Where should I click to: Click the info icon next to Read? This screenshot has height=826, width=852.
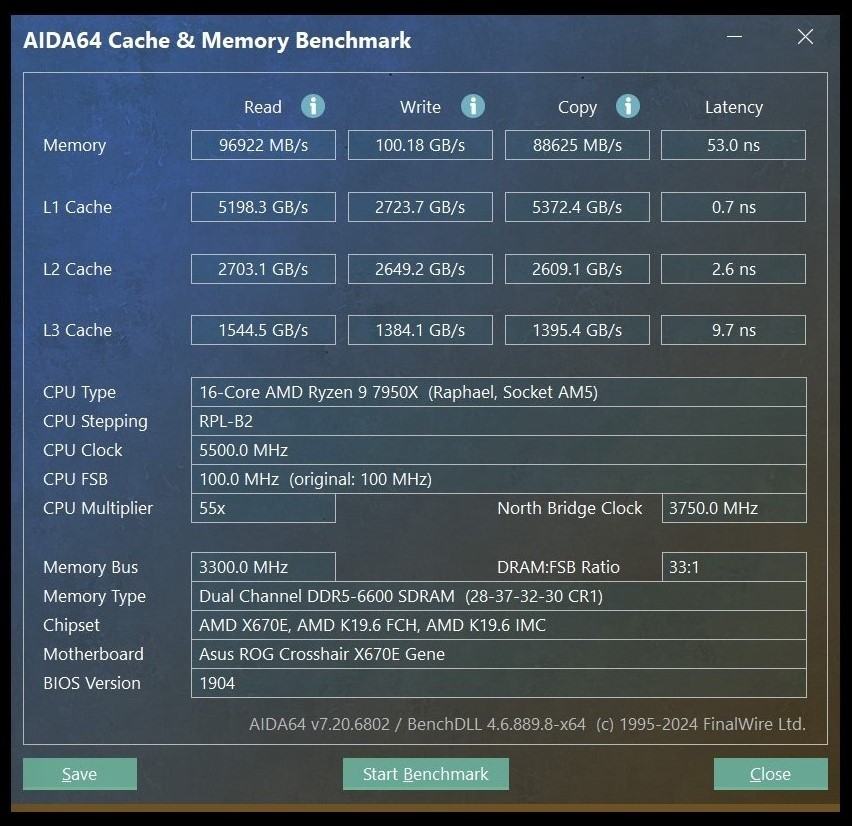313,106
